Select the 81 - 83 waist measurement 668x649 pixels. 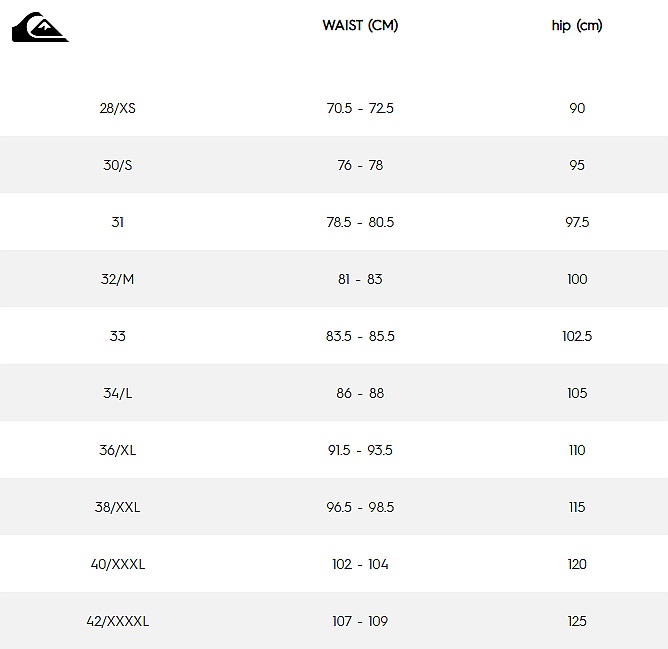click(x=360, y=279)
